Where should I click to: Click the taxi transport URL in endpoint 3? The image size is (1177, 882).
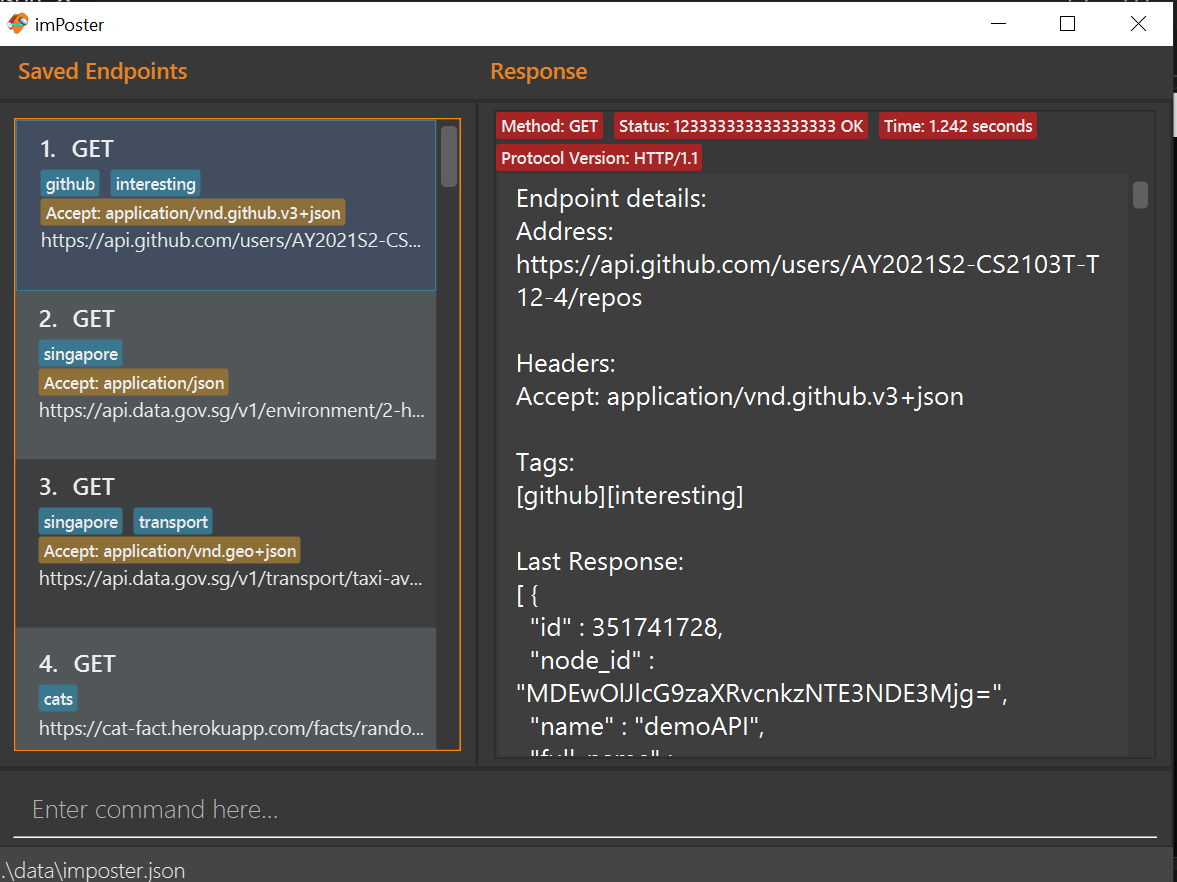click(230, 579)
